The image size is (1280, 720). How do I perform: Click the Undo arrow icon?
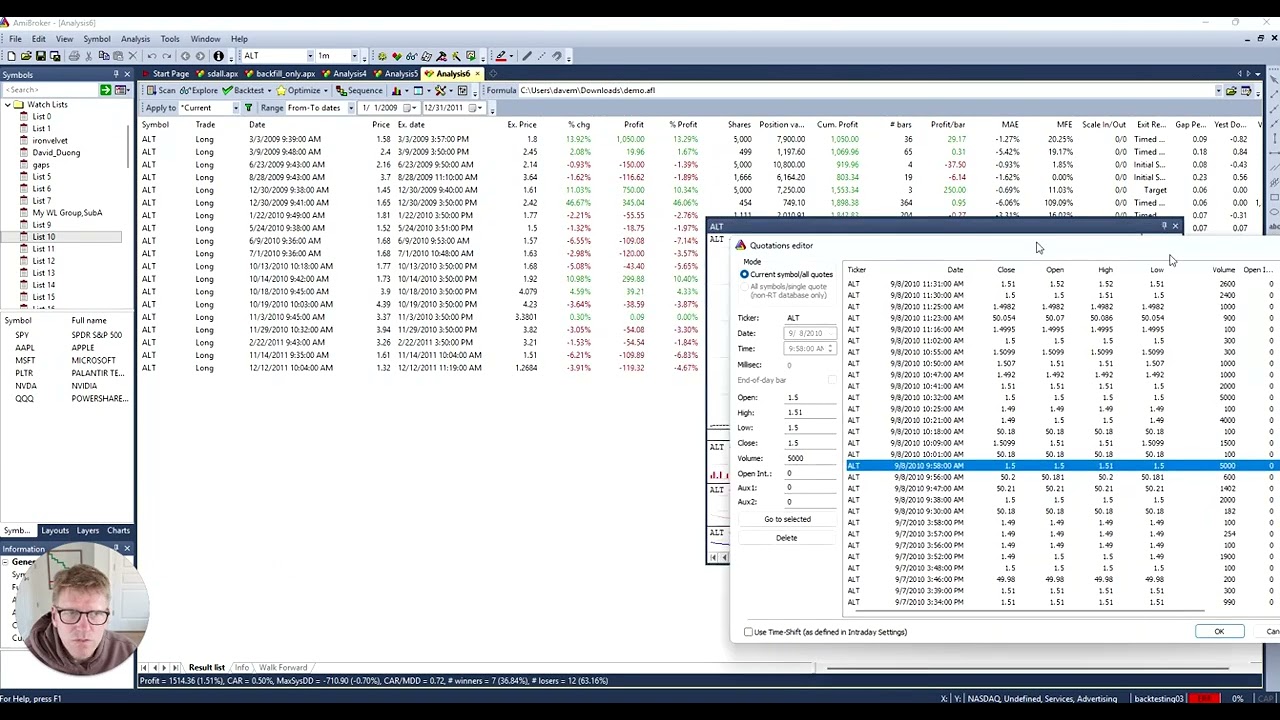[x=151, y=56]
